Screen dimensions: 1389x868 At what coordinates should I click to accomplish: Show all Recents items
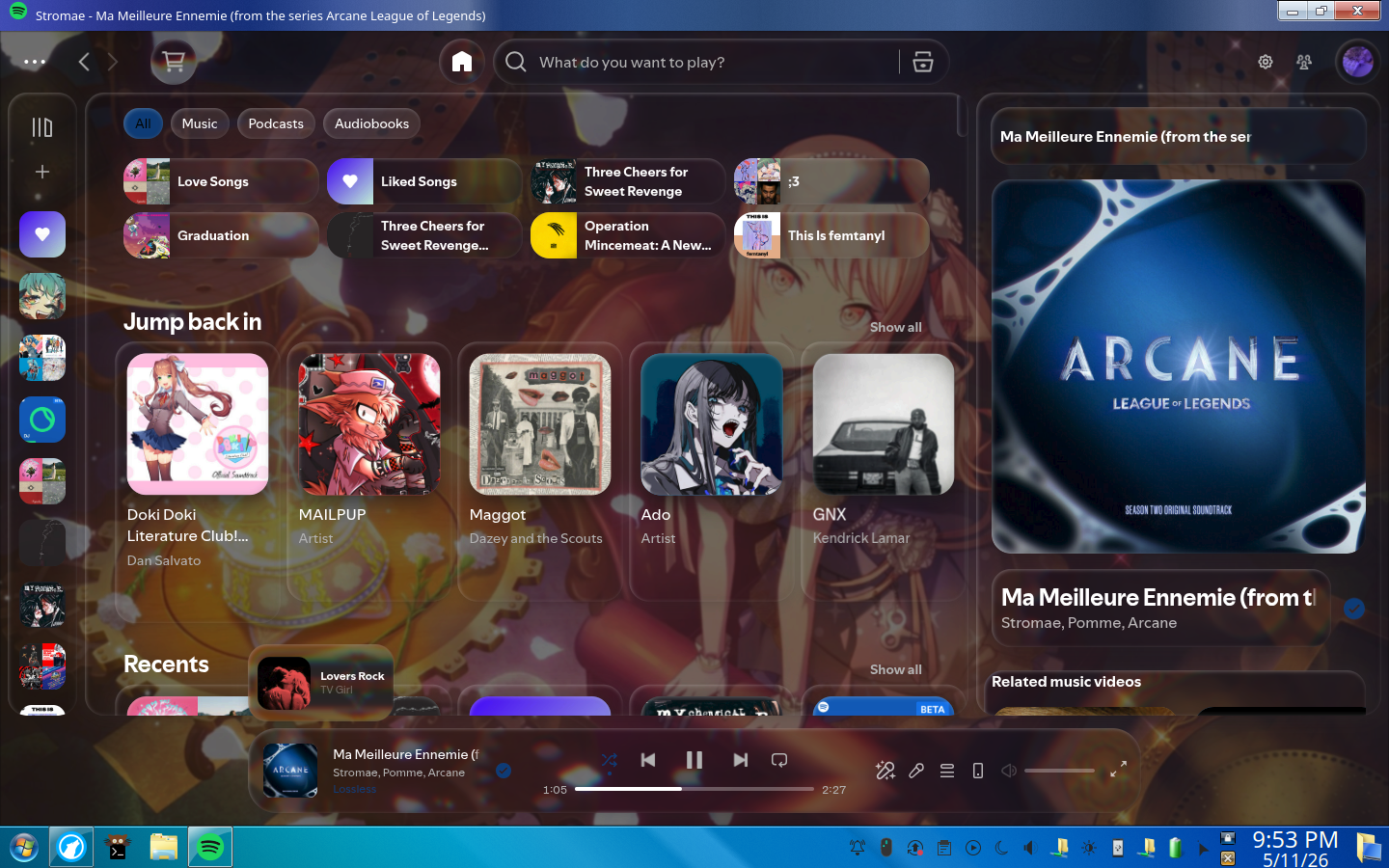[895, 669]
